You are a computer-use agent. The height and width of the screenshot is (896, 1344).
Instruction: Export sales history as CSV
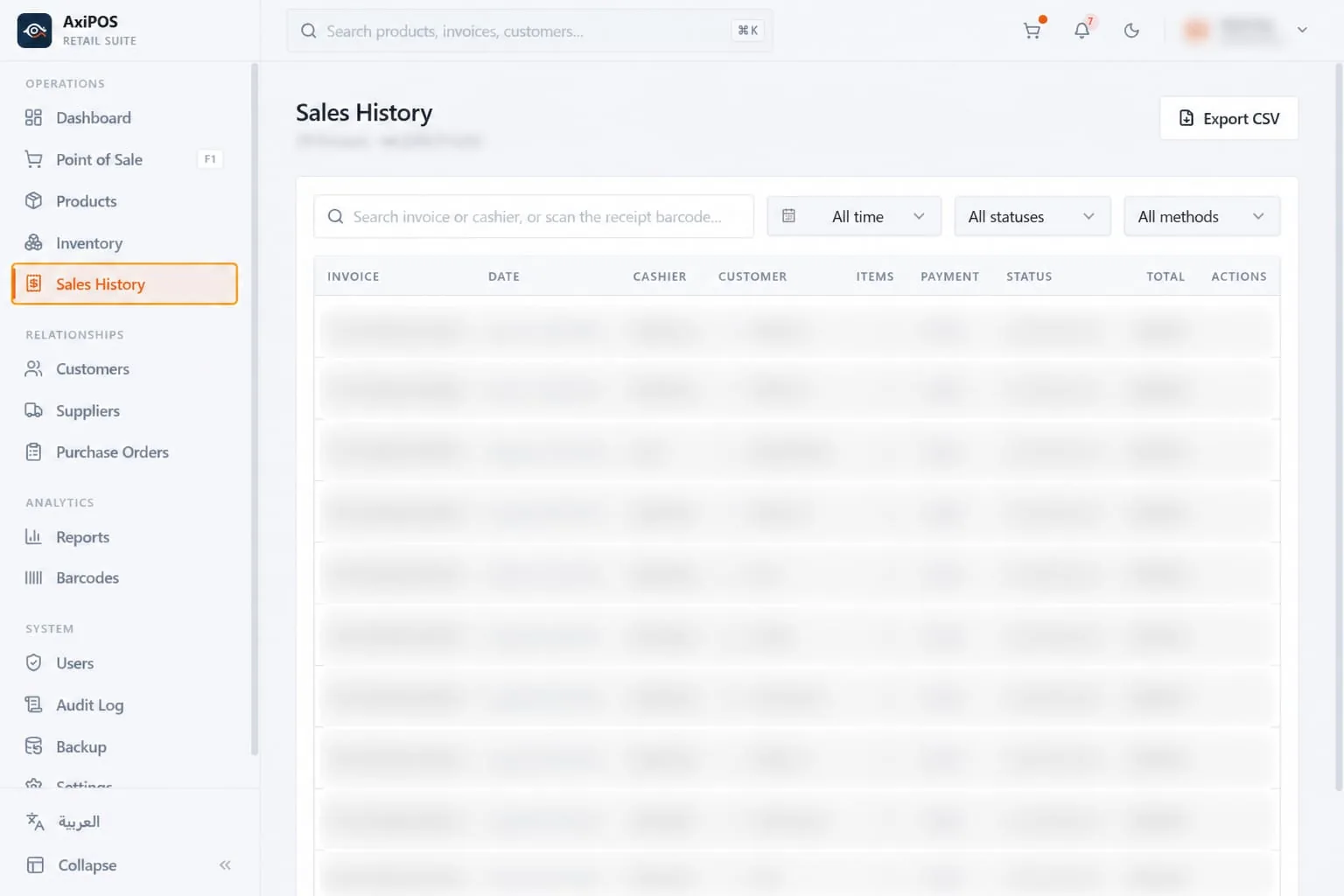(x=1228, y=118)
